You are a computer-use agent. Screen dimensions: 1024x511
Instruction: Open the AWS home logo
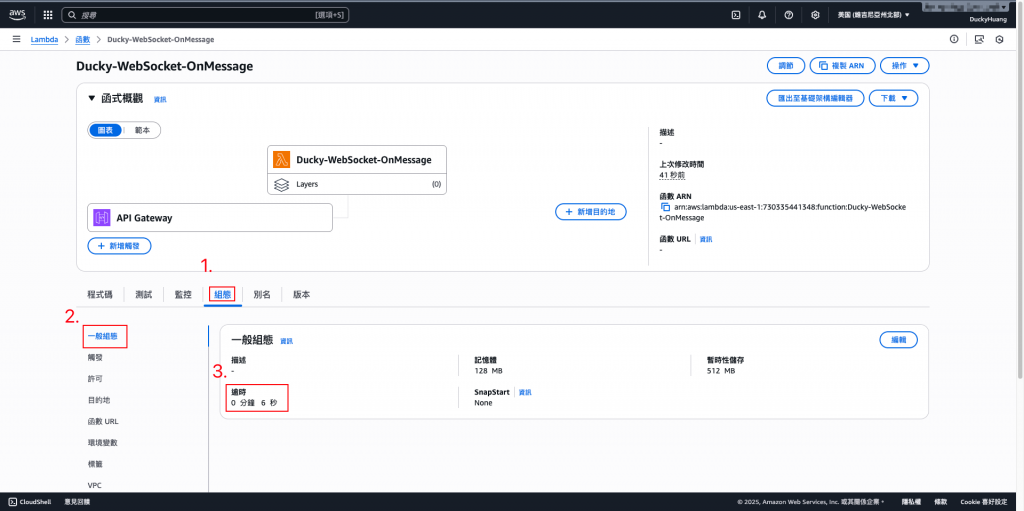[x=18, y=14]
